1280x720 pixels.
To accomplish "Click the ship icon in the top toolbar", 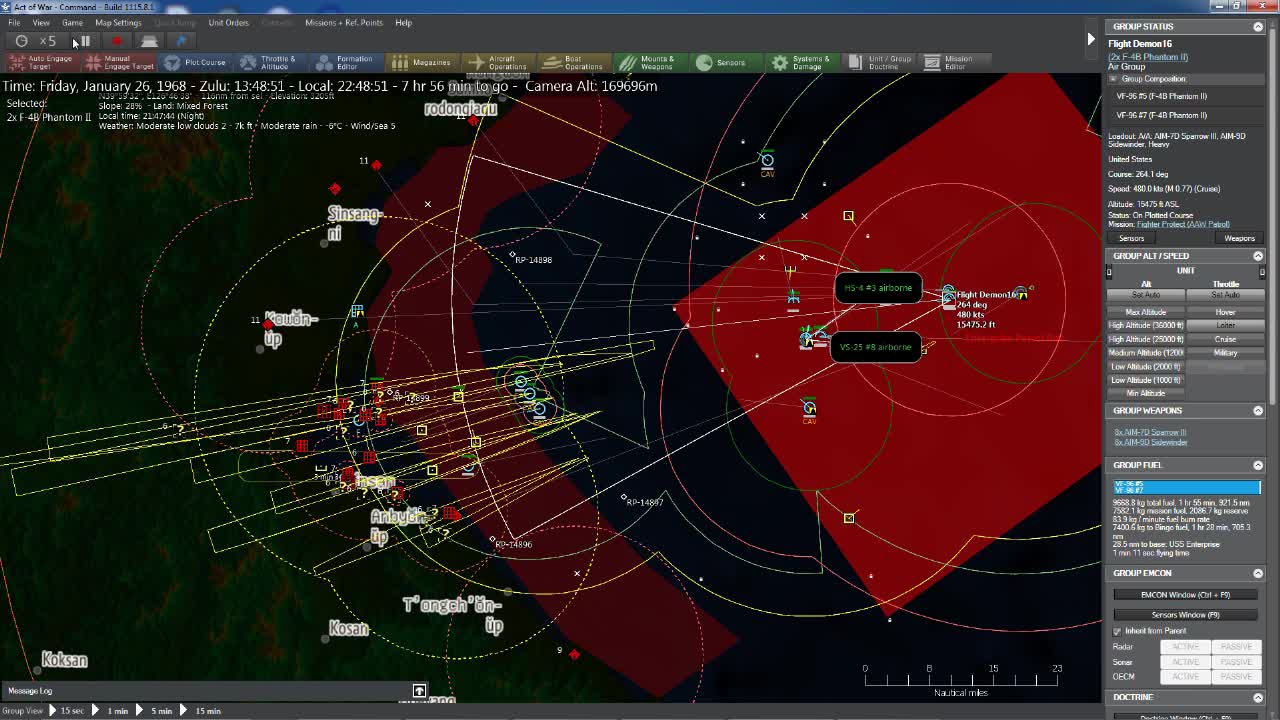I will (149, 41).
